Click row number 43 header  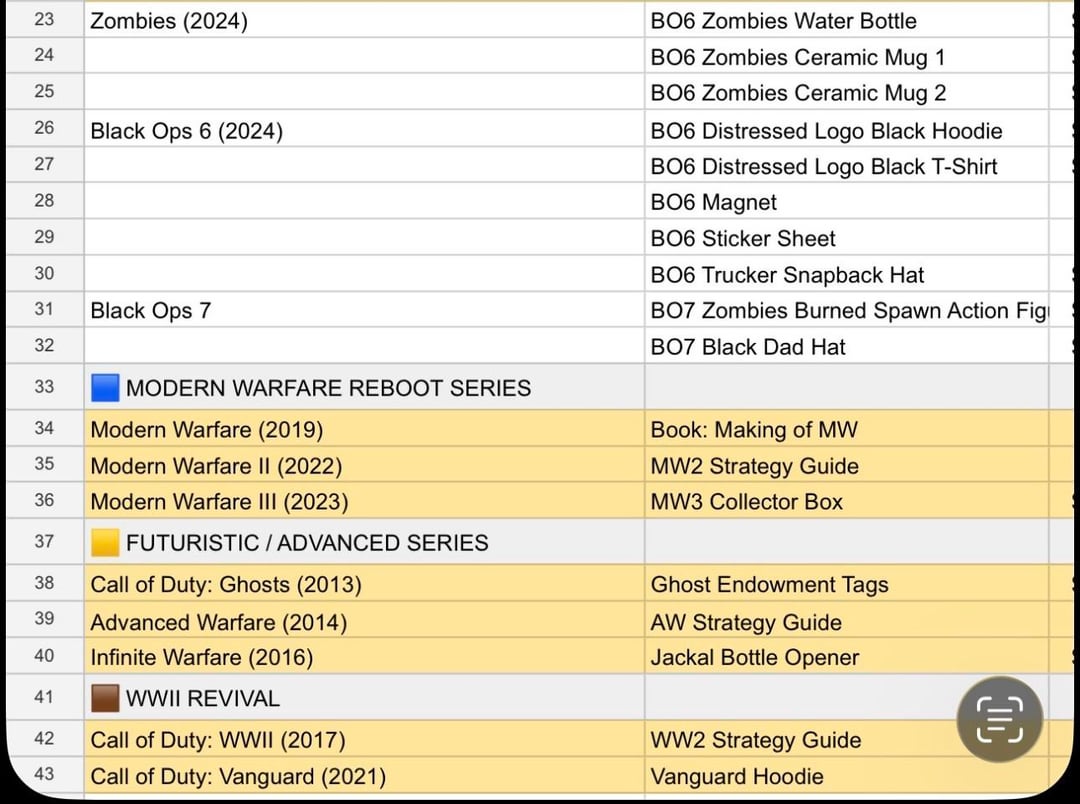[x=45, y=774]
